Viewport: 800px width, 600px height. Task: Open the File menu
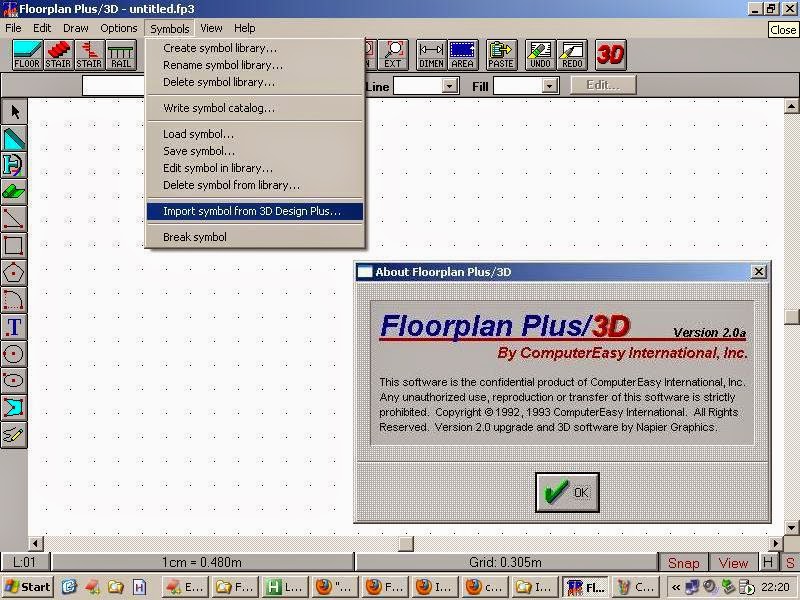[13, 28]
